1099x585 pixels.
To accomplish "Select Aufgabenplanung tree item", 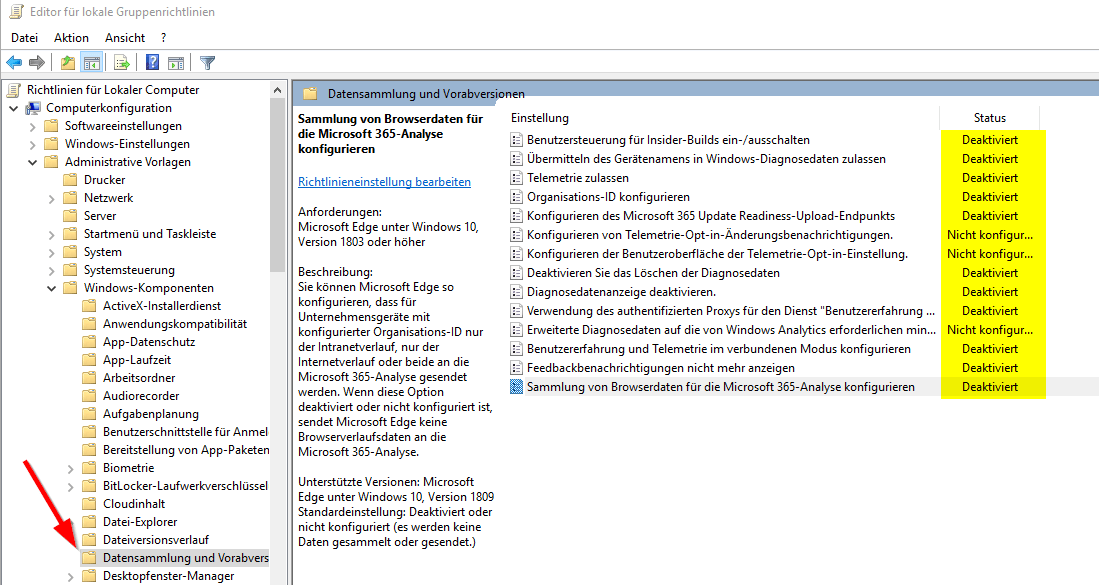I will 151,414.
